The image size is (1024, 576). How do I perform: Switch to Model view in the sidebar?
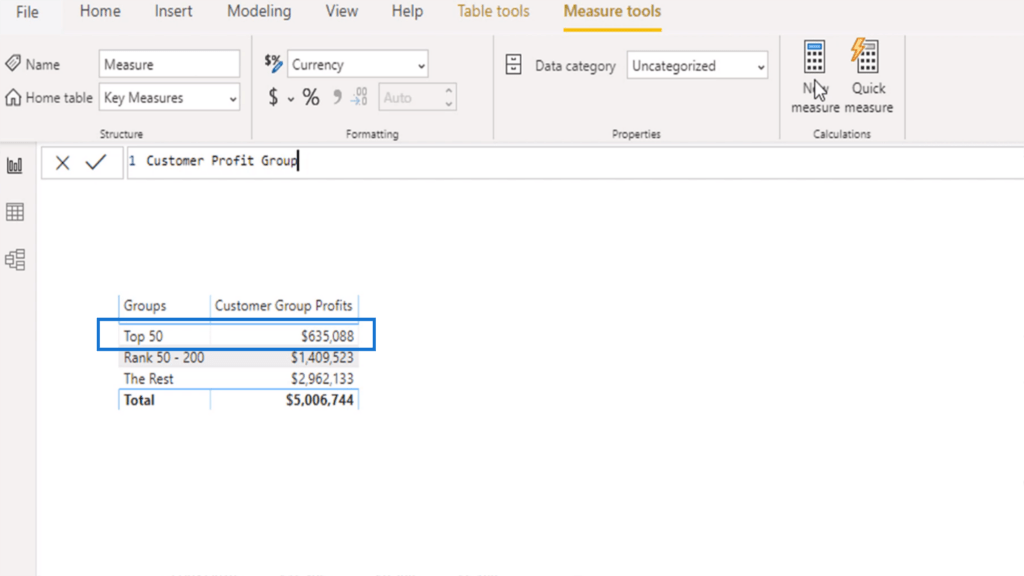click(x=14, y=260)
